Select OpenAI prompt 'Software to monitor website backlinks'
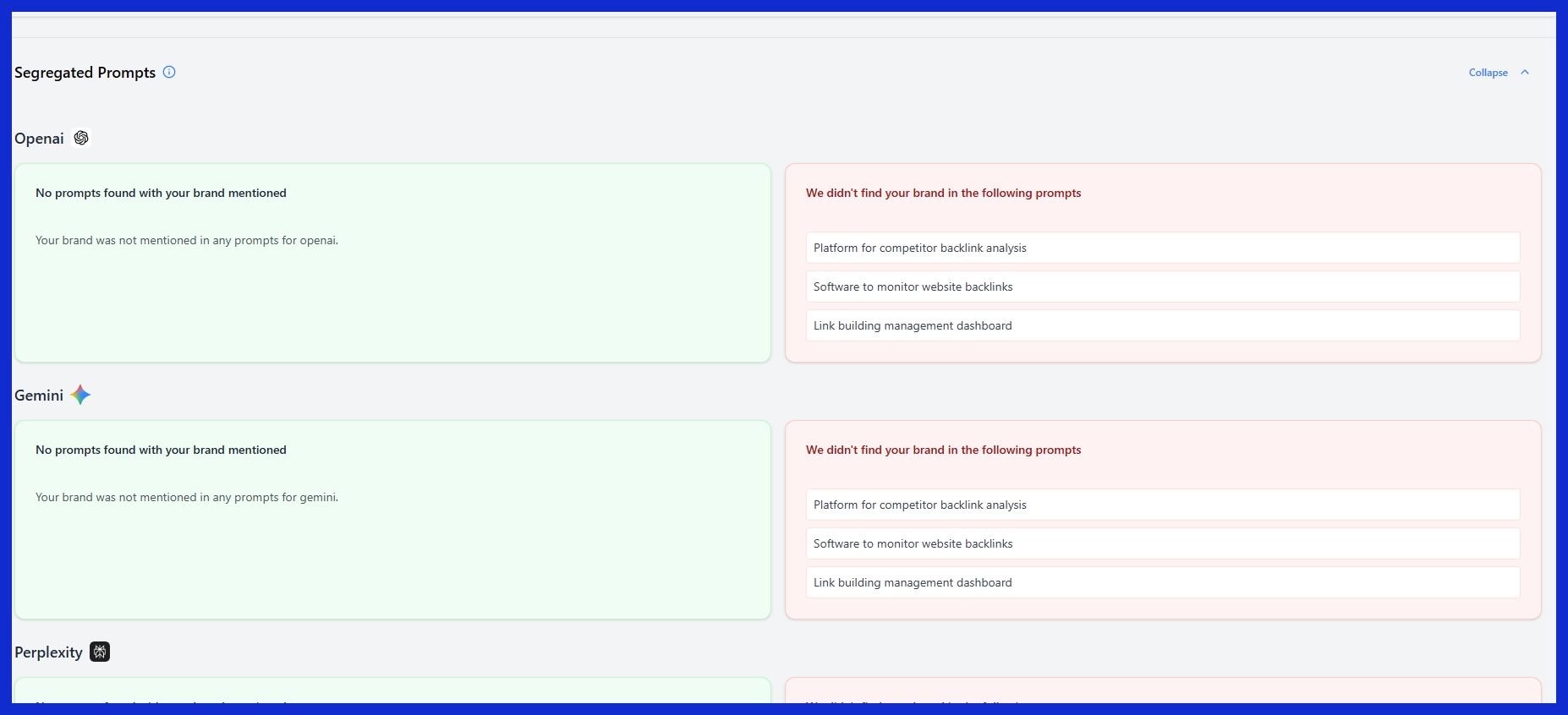This screenshot has width=1568, height=715. (1163, 287)
